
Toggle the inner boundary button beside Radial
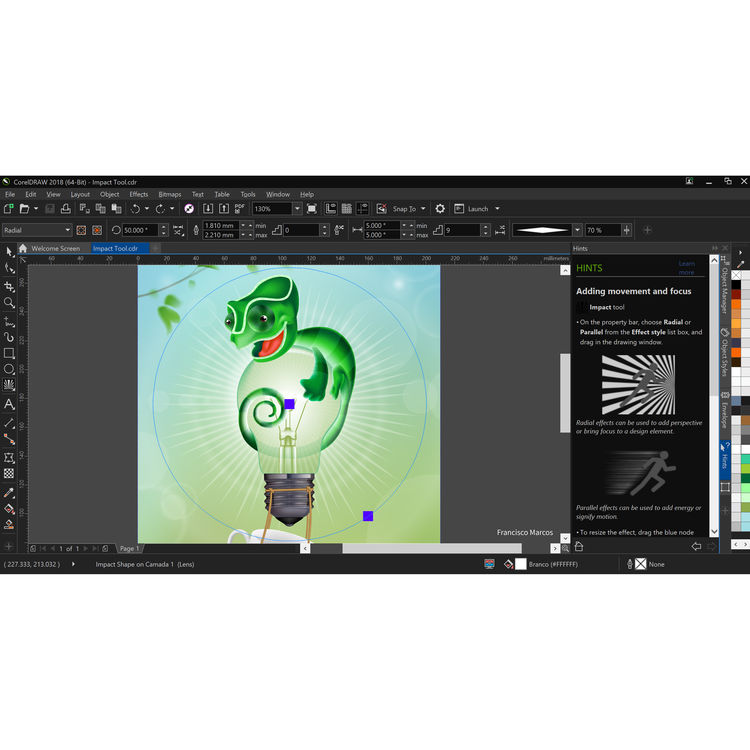tap(81, 230)
